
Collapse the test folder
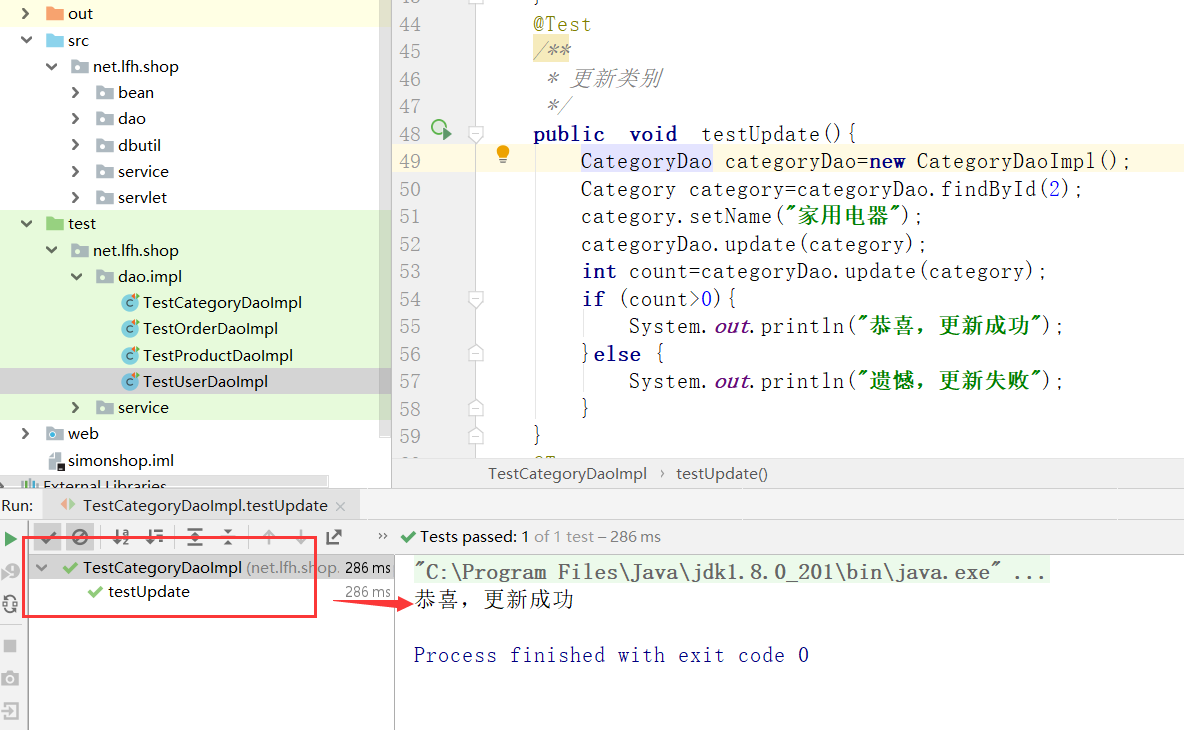(26, 223)
